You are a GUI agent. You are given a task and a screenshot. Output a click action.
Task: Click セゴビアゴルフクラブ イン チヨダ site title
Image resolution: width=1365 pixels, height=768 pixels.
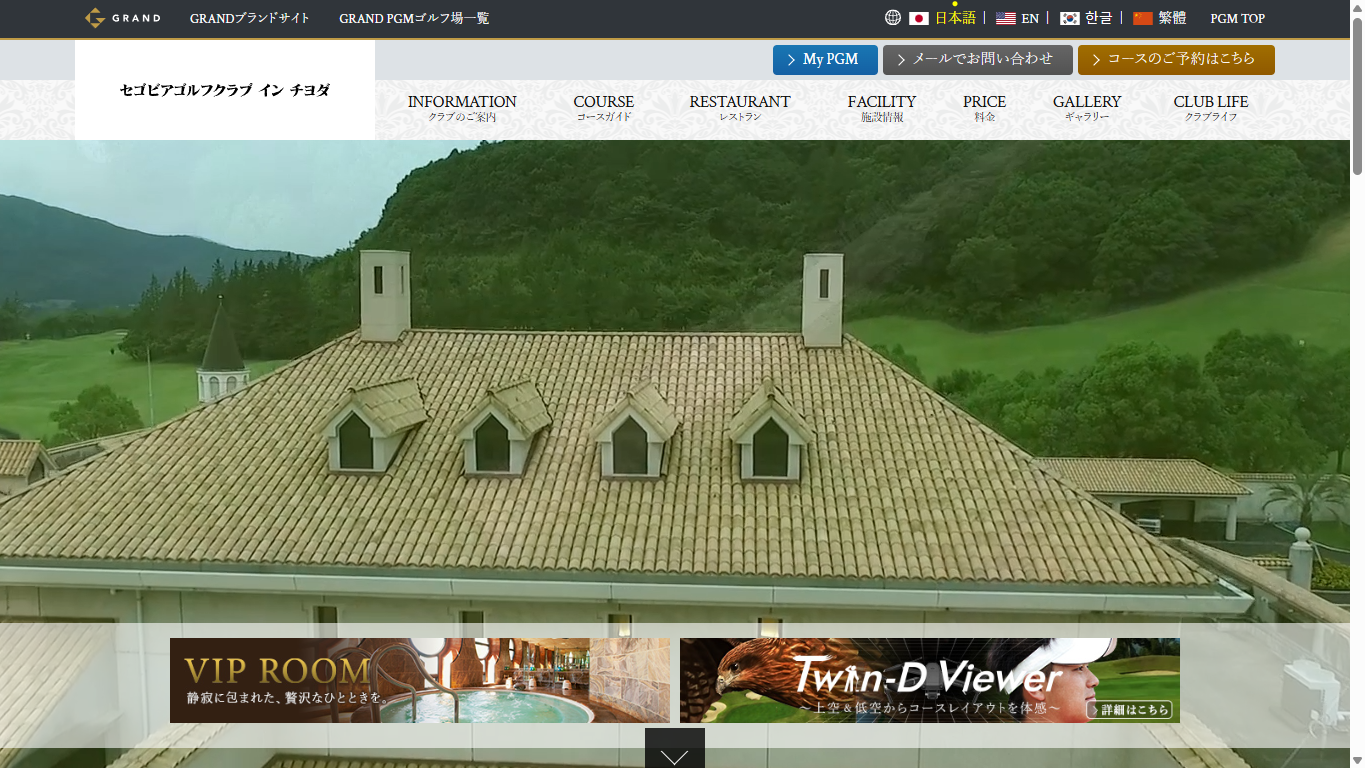point(225,90)
